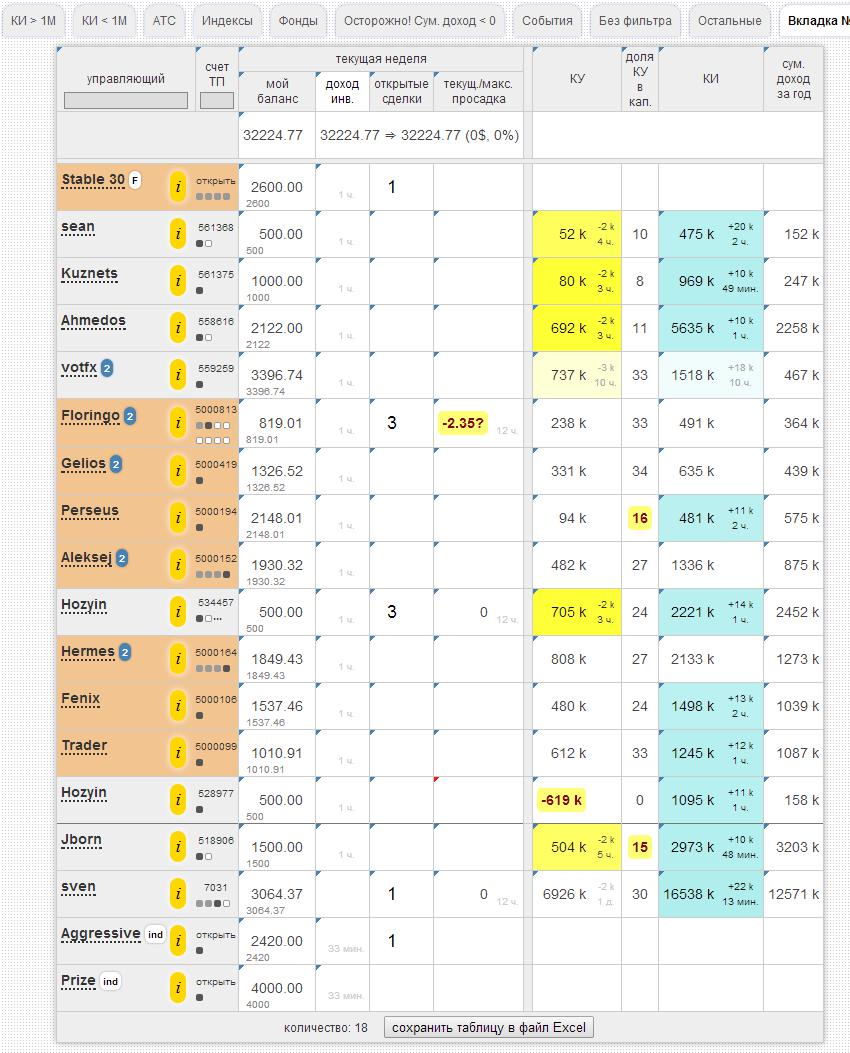850x1053 pixels.
Task: Click открыть link for Prize
Action: coord(216,982)
